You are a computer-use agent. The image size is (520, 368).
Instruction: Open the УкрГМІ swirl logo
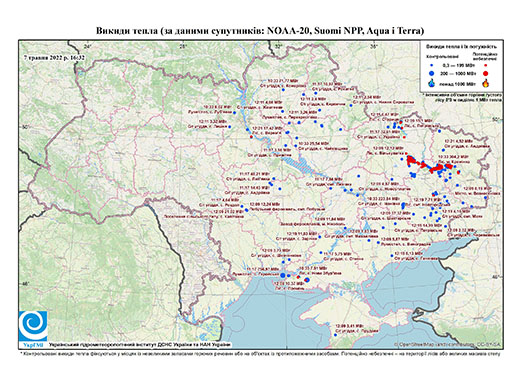pos(33,327)
